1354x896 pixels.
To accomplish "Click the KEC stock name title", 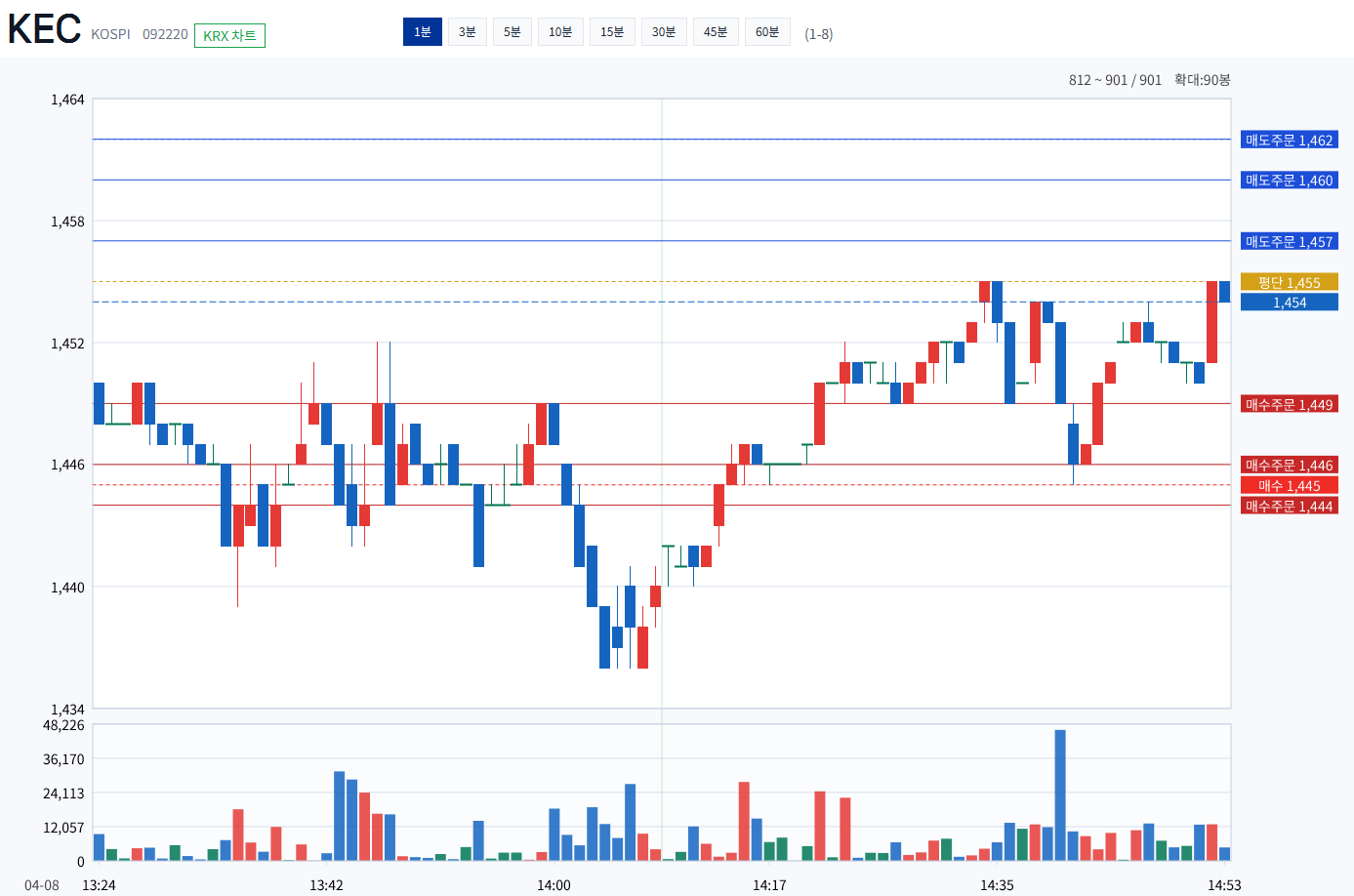I will tap(45, 29).
